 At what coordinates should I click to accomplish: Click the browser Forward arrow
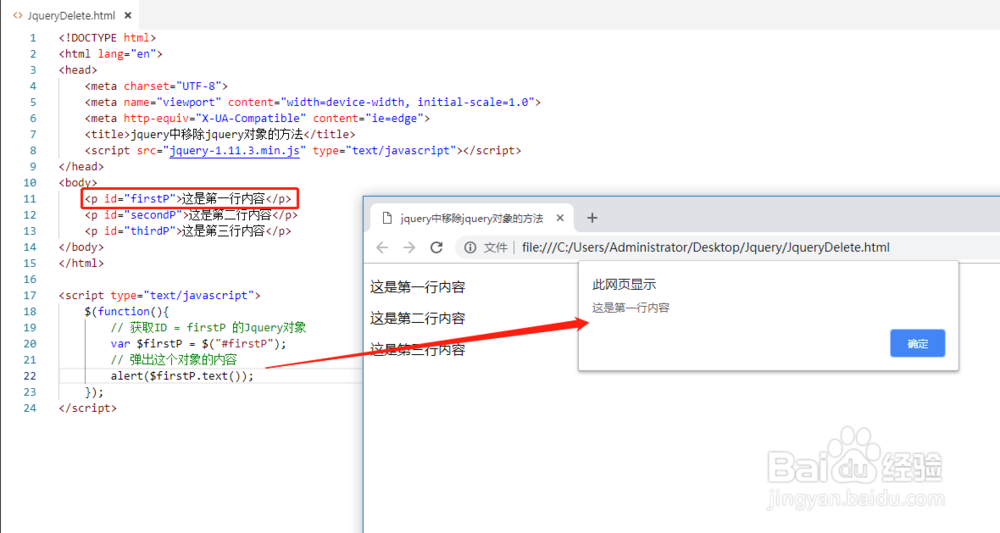(x=409, y=247)
